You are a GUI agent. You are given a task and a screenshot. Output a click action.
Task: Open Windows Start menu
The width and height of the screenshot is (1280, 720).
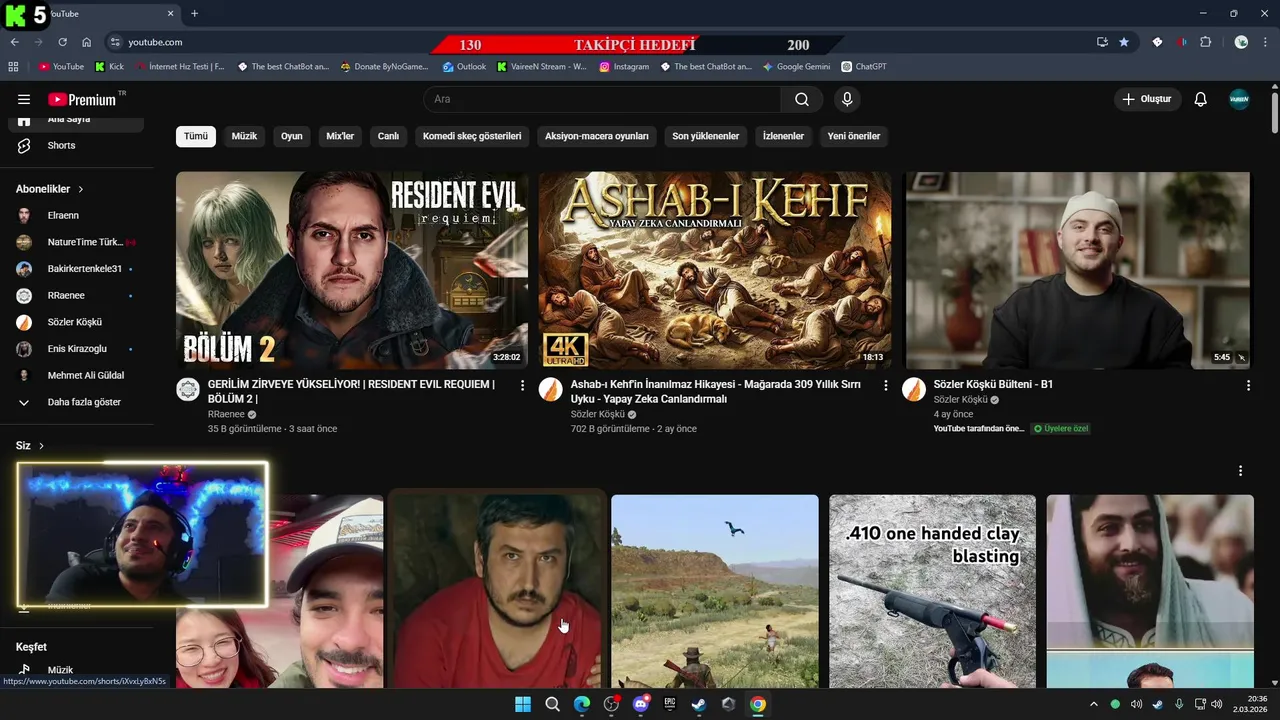coord(523,704)
